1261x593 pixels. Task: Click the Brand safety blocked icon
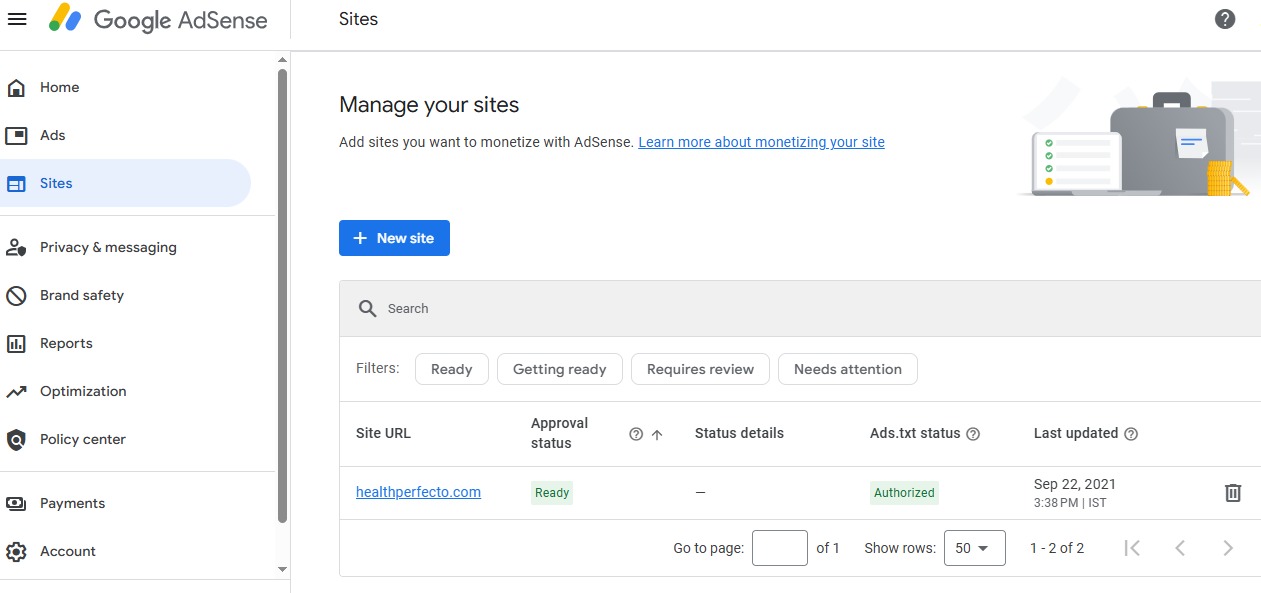[x=16, y=296]
